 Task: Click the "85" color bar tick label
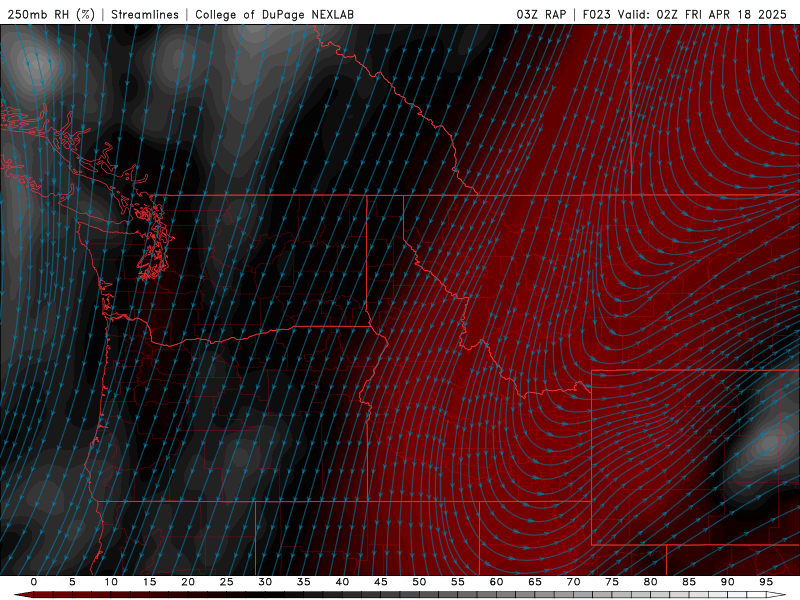click(x=689, y=582)
